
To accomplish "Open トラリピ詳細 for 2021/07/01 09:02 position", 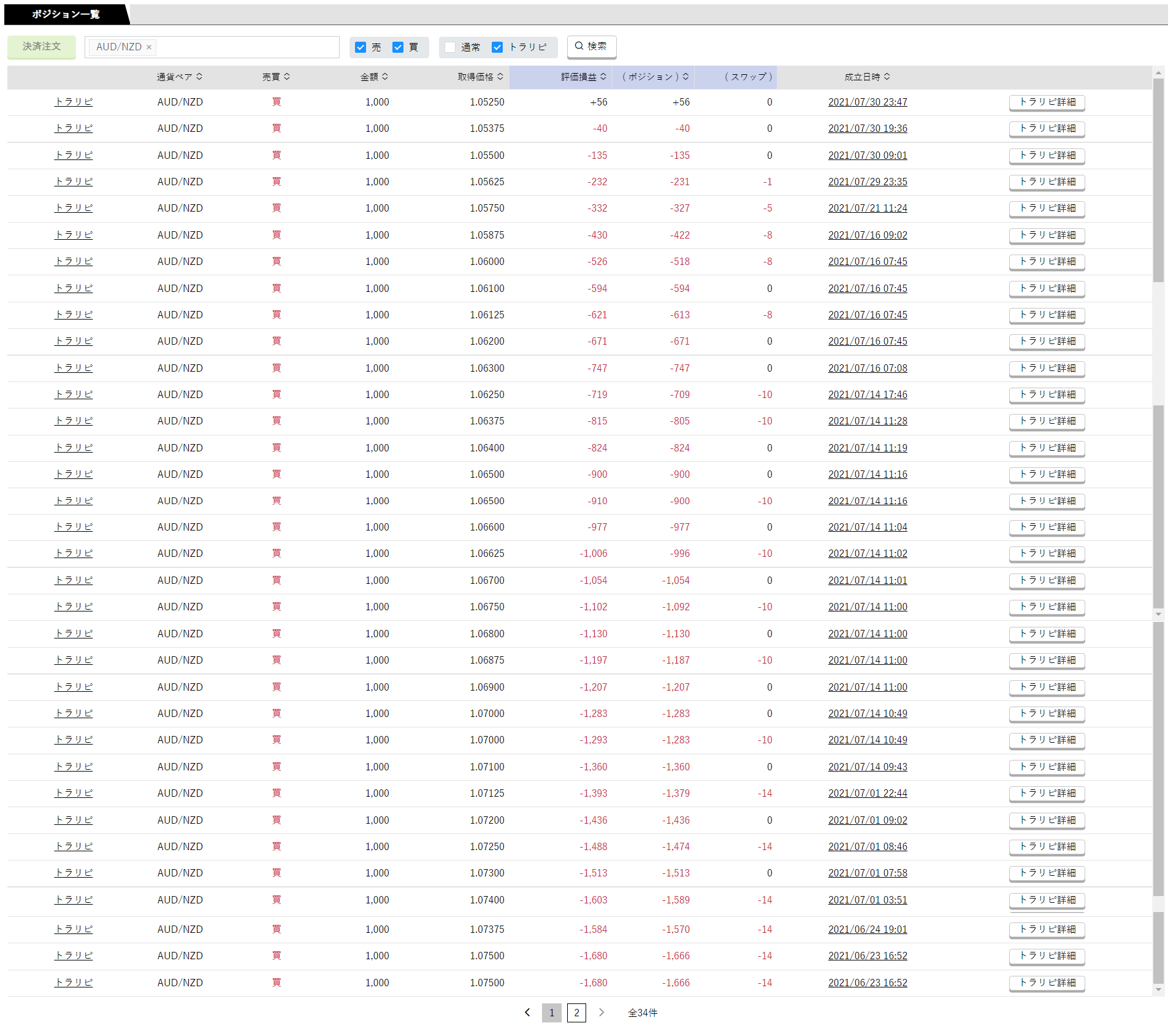I will (x=1047, y=821).
